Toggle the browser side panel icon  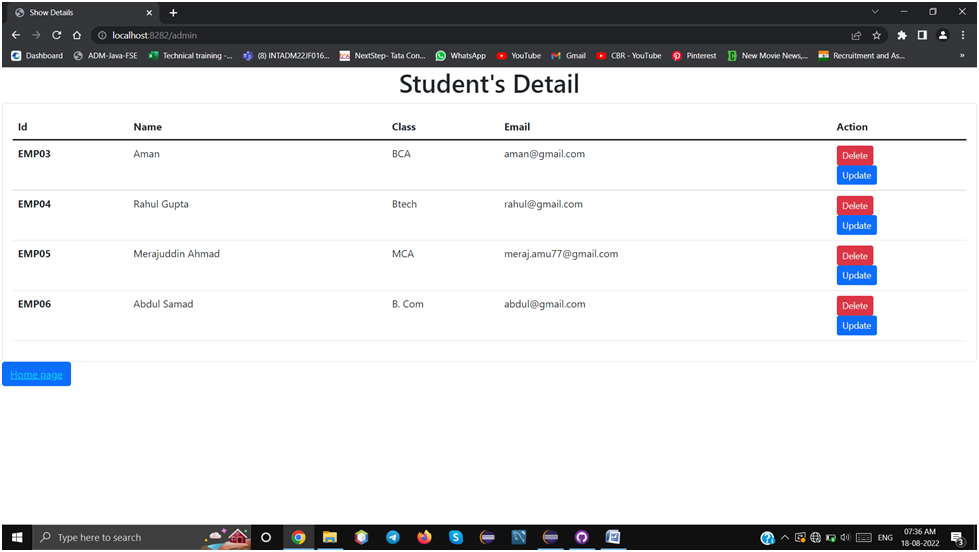[922, 36]
